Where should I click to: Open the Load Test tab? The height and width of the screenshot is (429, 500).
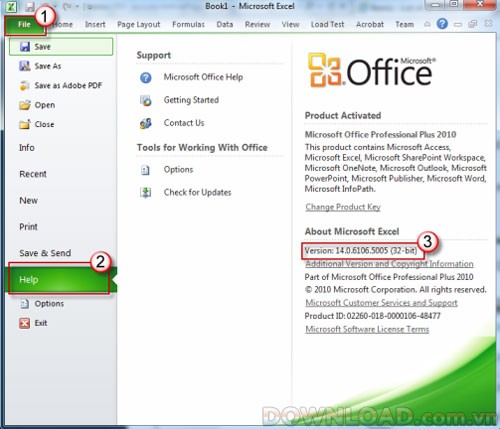coord(327,24)
